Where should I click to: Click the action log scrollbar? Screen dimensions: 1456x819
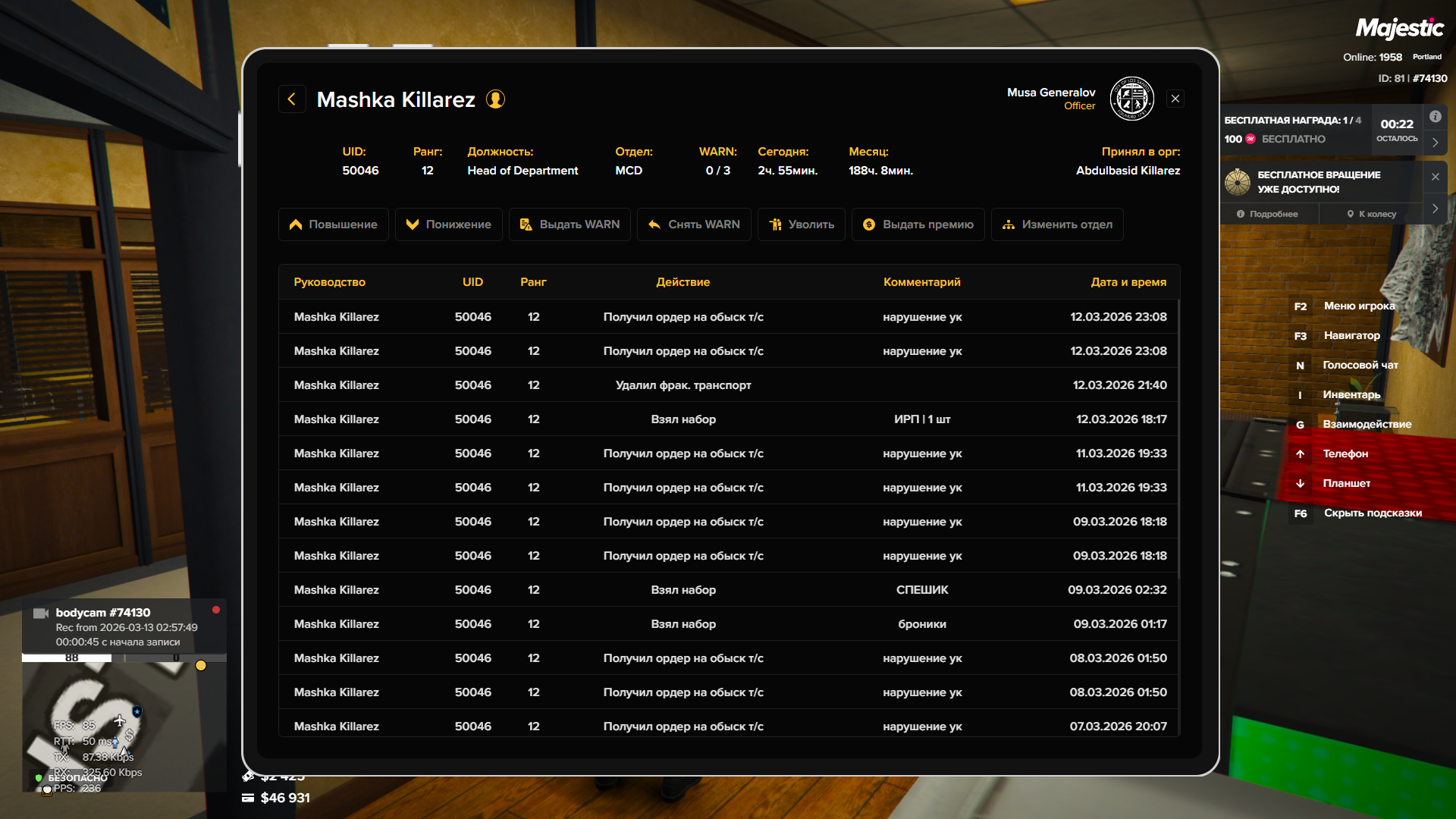click(x=1178, y=440)
